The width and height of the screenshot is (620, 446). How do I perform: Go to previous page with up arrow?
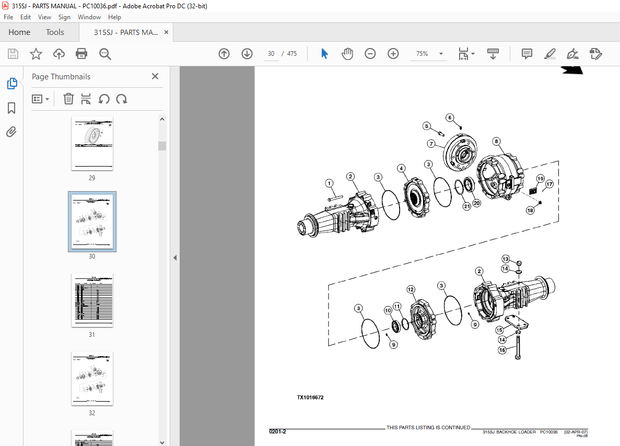tap(224, 54)
